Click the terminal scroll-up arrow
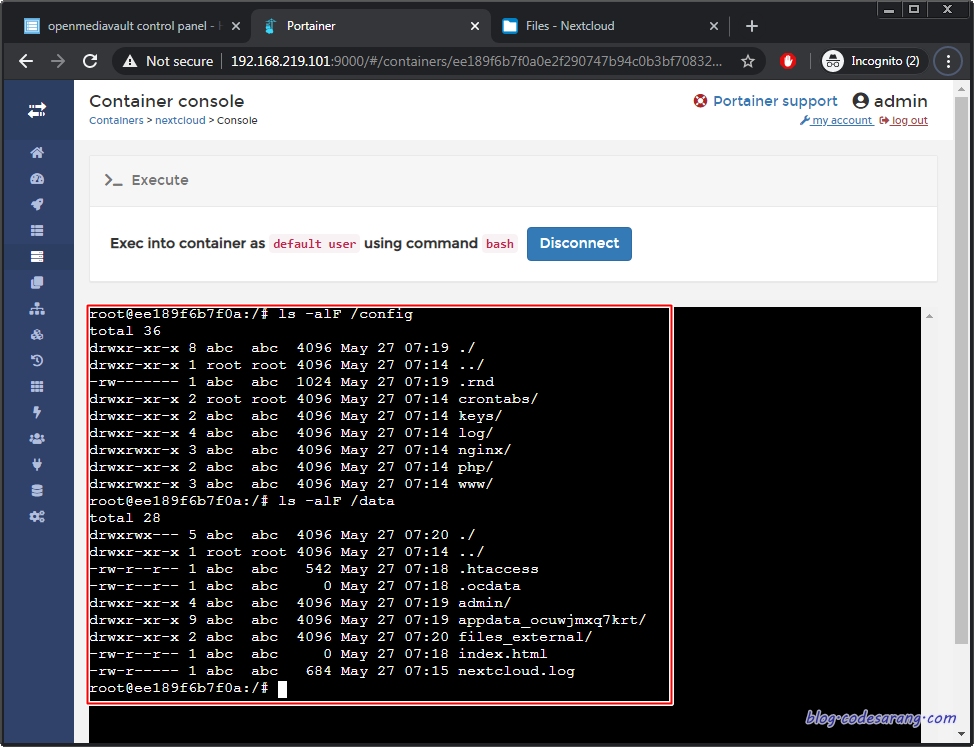Screen dimensions: 974x747 pyautogui.click(x=929, y=317)
